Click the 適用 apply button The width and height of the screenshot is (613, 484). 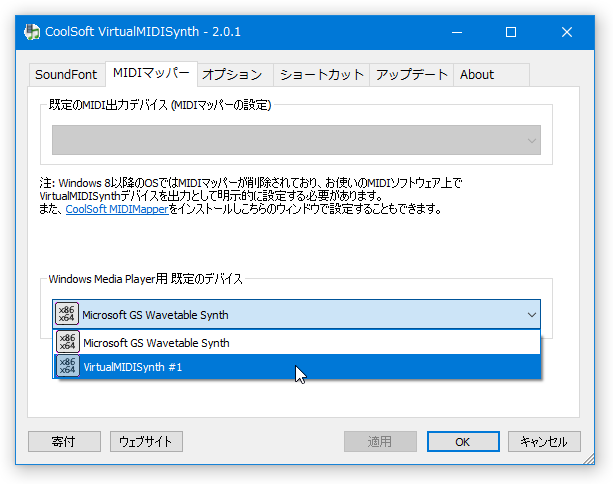click(380, 441)
